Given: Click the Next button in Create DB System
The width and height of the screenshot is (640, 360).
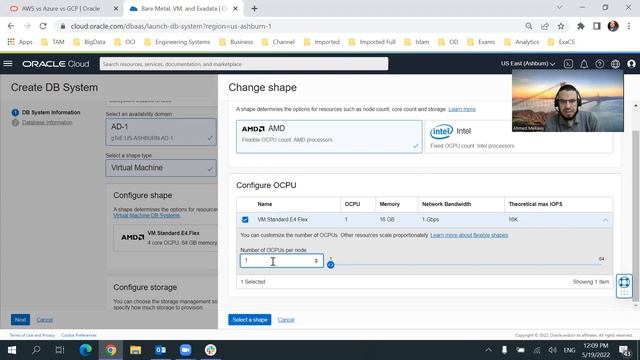Looking at the screenshot, I should [x=20, y=320].
